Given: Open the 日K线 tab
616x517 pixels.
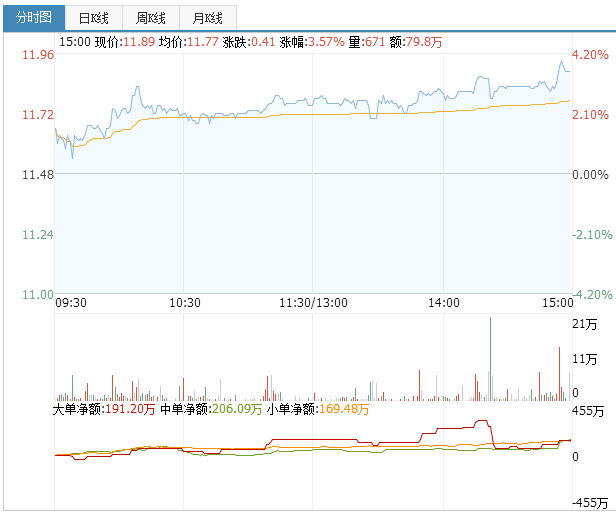Looking at the screenshot, I should point(93,18).
